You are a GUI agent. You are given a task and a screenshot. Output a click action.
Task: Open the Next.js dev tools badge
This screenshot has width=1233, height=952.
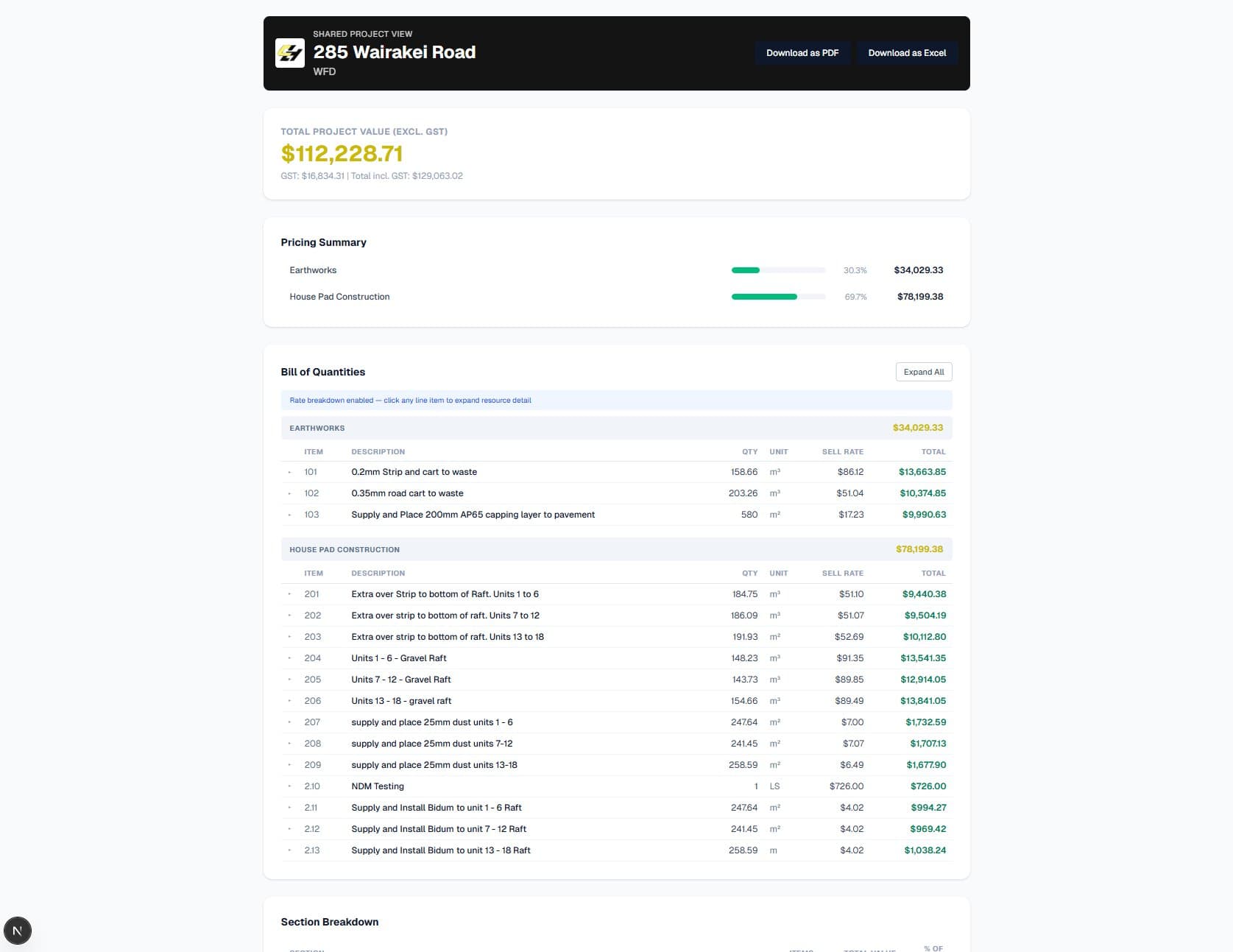click(18, 931)
